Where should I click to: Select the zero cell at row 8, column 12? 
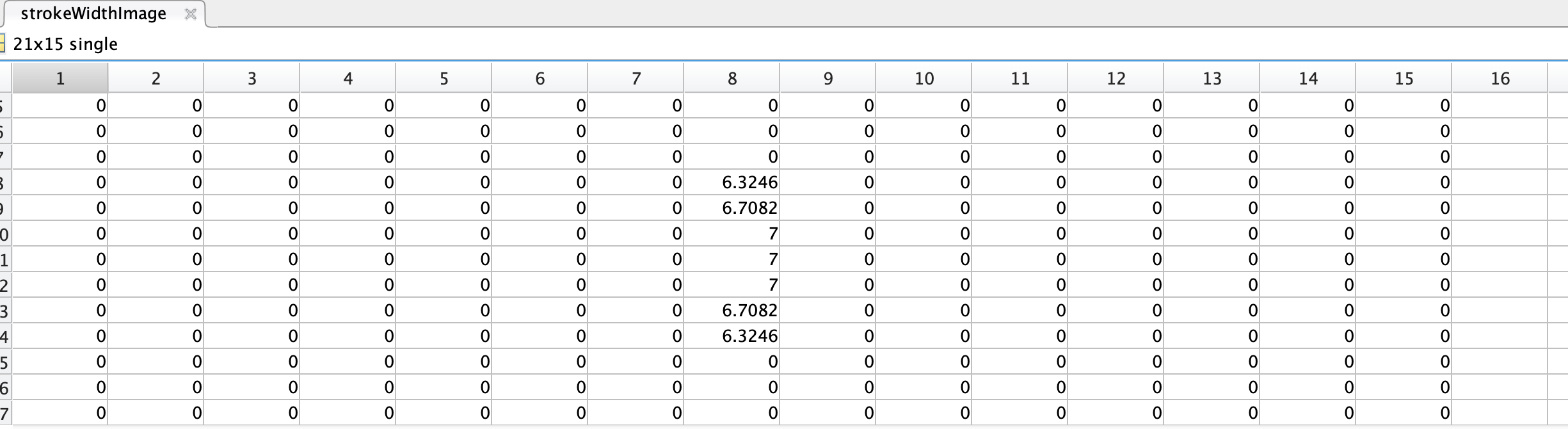(1116, 182)
